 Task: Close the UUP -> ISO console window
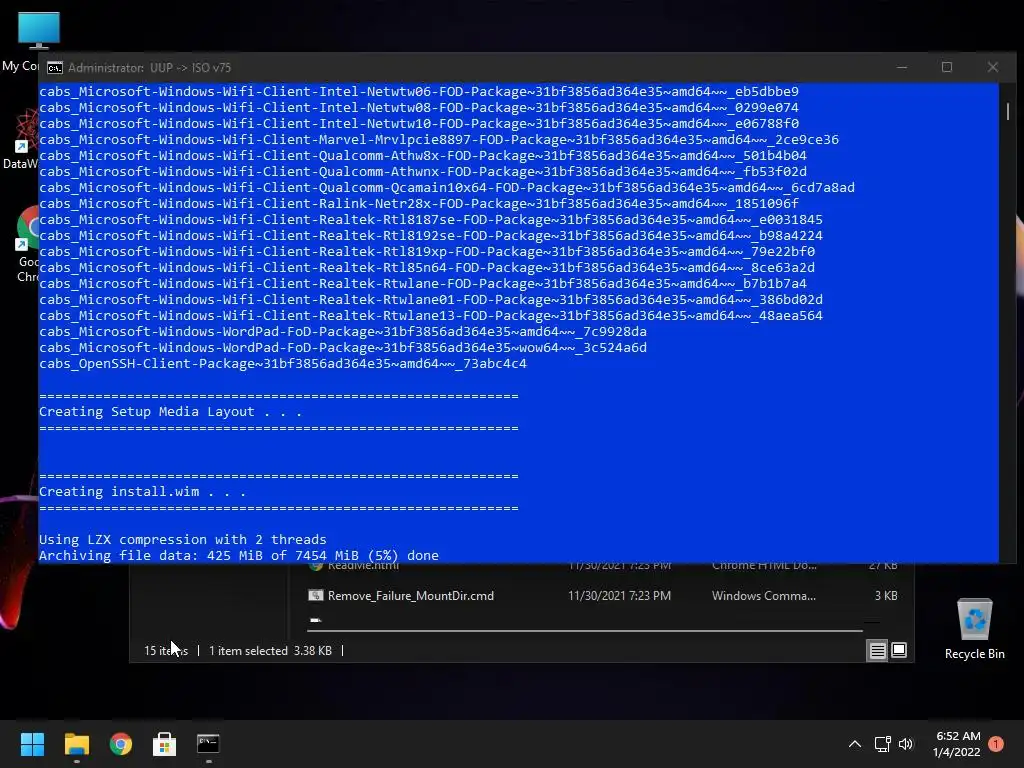pos(993,67)
